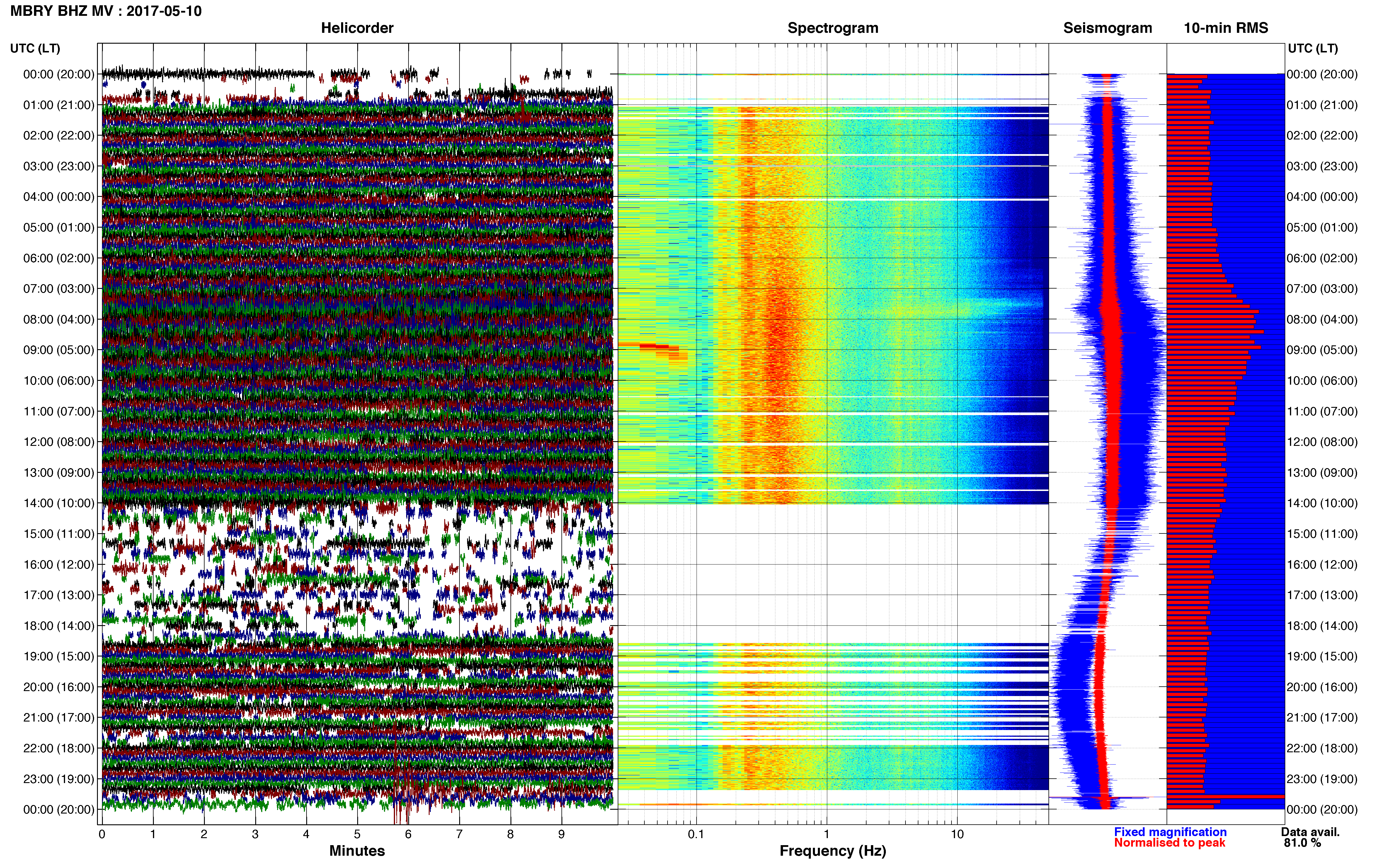Click the title 'MBRY BHZ MV : 2017-05-10'
1389x868 pixels.
pos(106,11)
